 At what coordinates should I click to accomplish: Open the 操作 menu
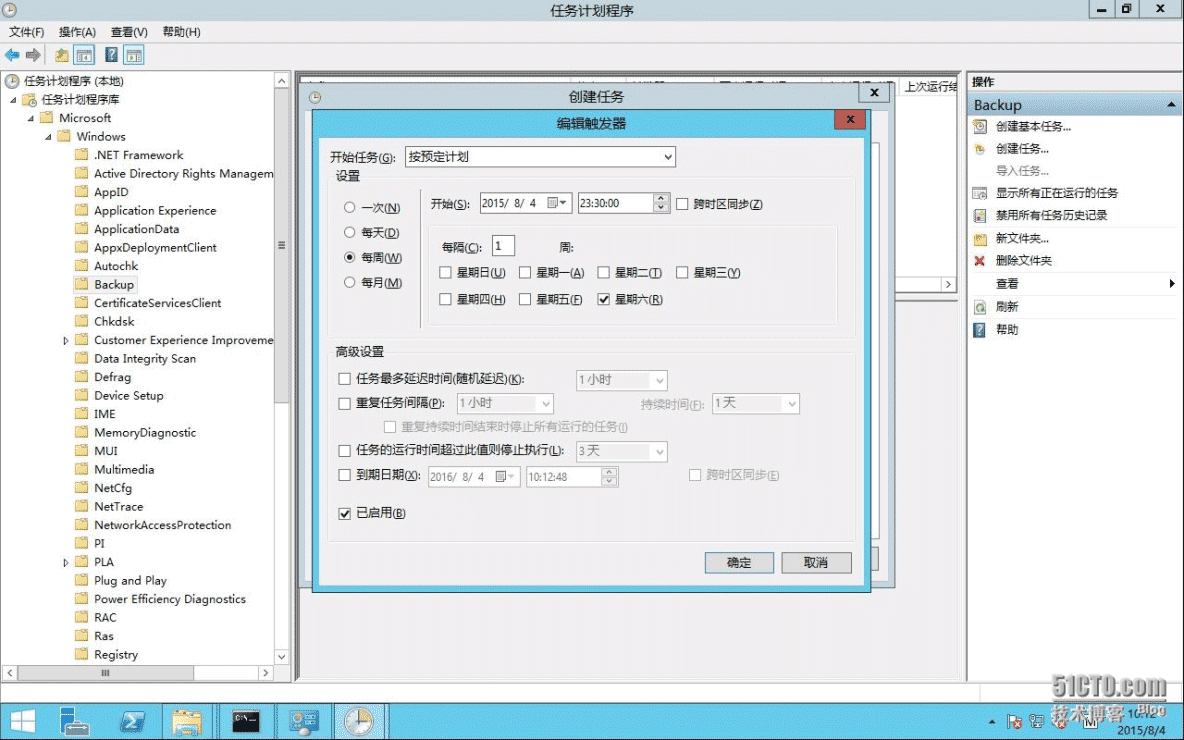[x=77, y=32]
